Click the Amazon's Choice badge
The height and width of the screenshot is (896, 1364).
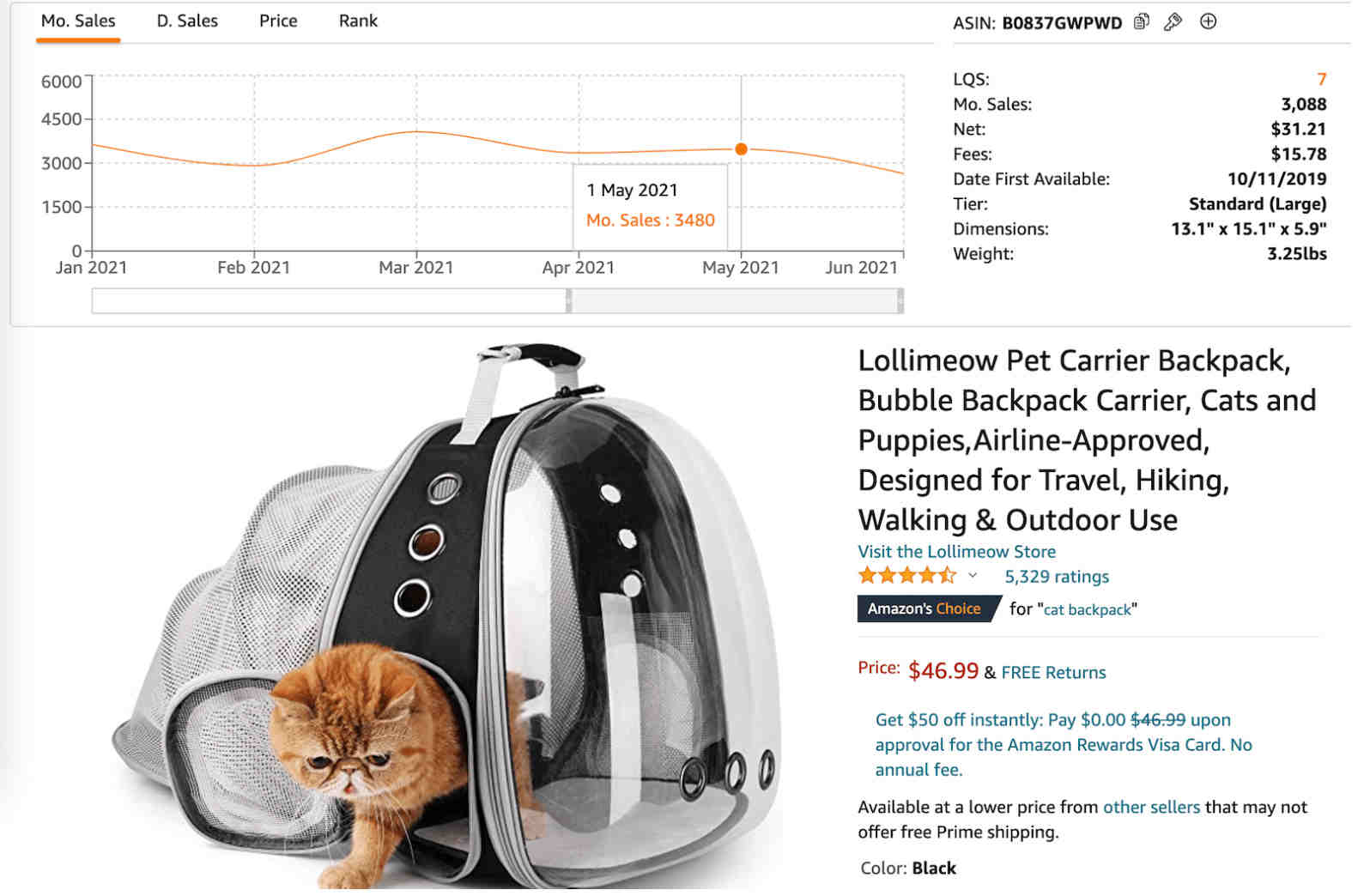point(924,608)
